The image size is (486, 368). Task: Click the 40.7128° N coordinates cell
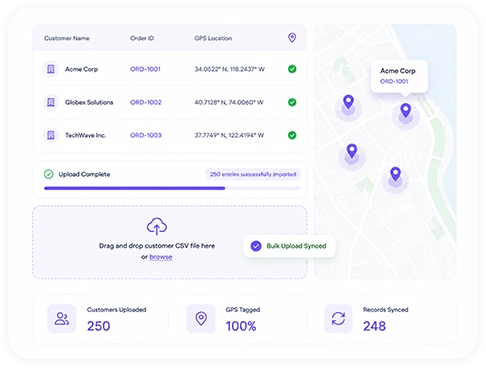229,102
